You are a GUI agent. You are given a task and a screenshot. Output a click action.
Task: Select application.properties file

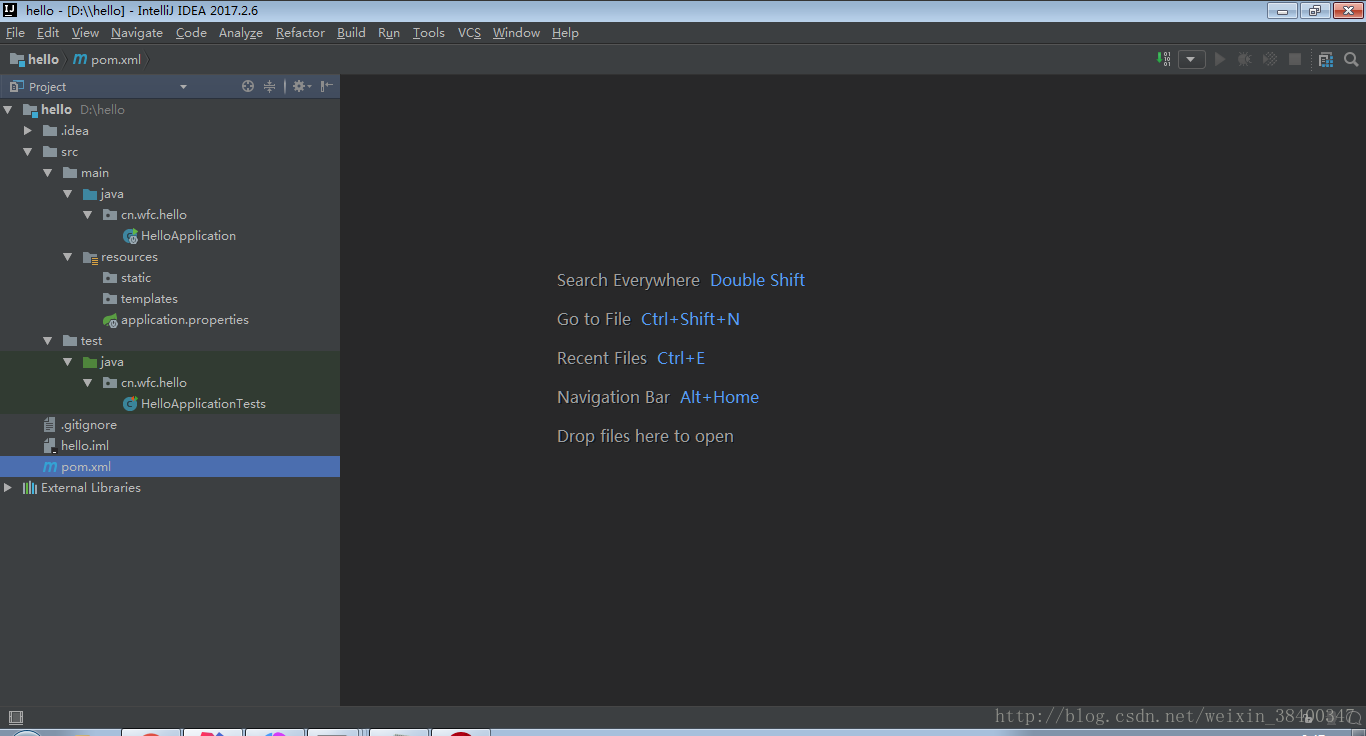coord(185,320)
